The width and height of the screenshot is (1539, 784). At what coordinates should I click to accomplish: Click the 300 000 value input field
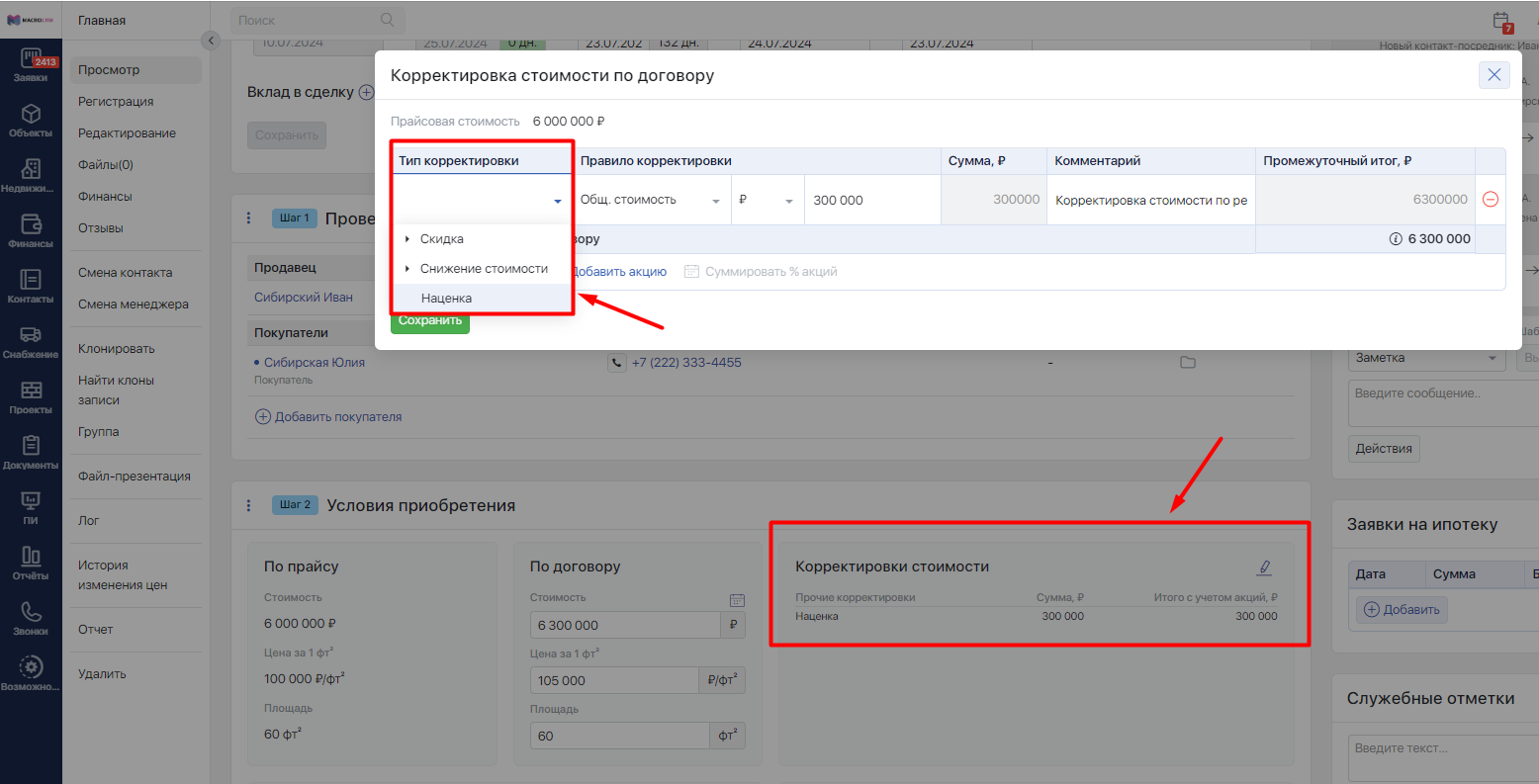tap(870, 201)
